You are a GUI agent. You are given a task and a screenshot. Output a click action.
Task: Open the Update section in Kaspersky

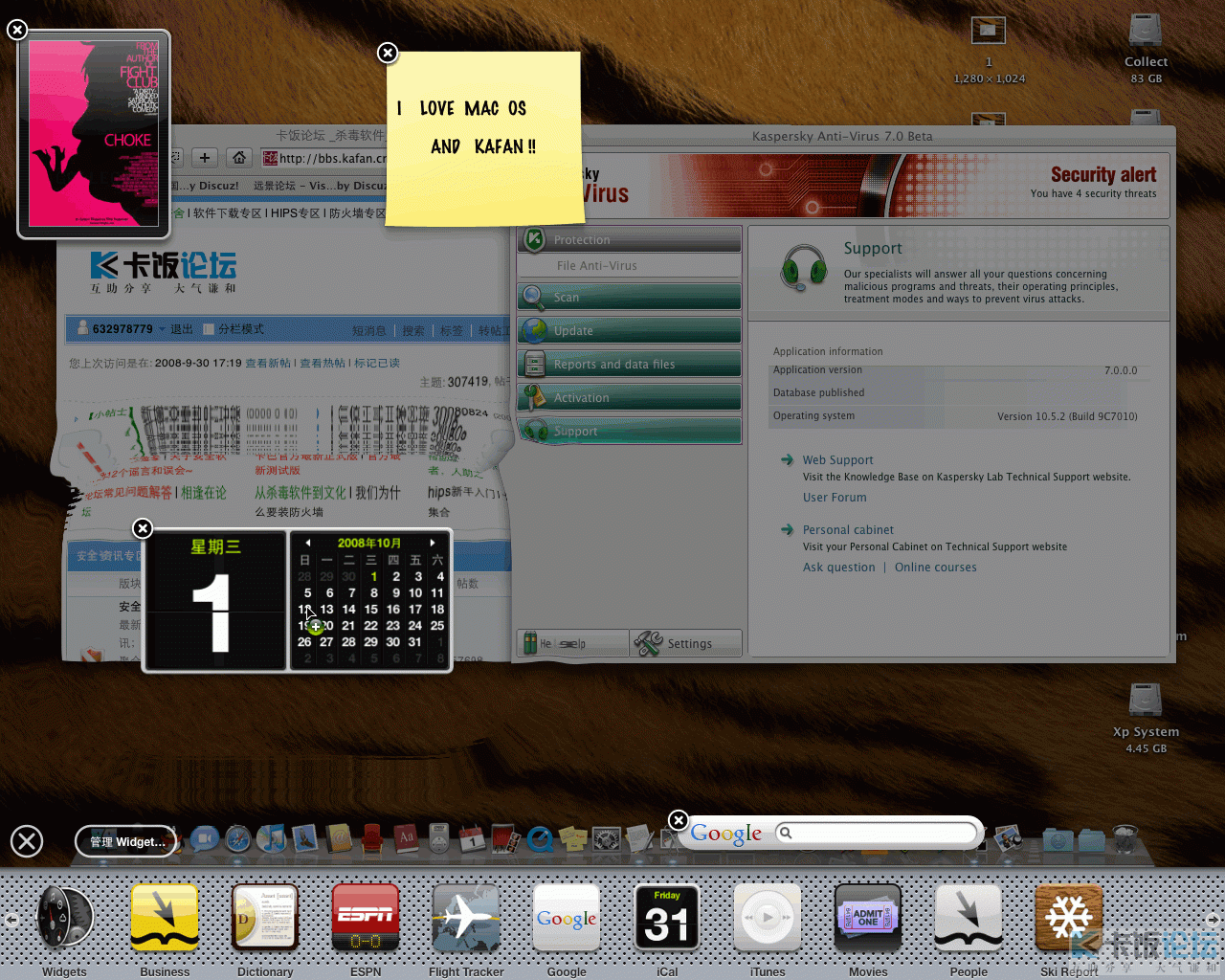(630, 330)
